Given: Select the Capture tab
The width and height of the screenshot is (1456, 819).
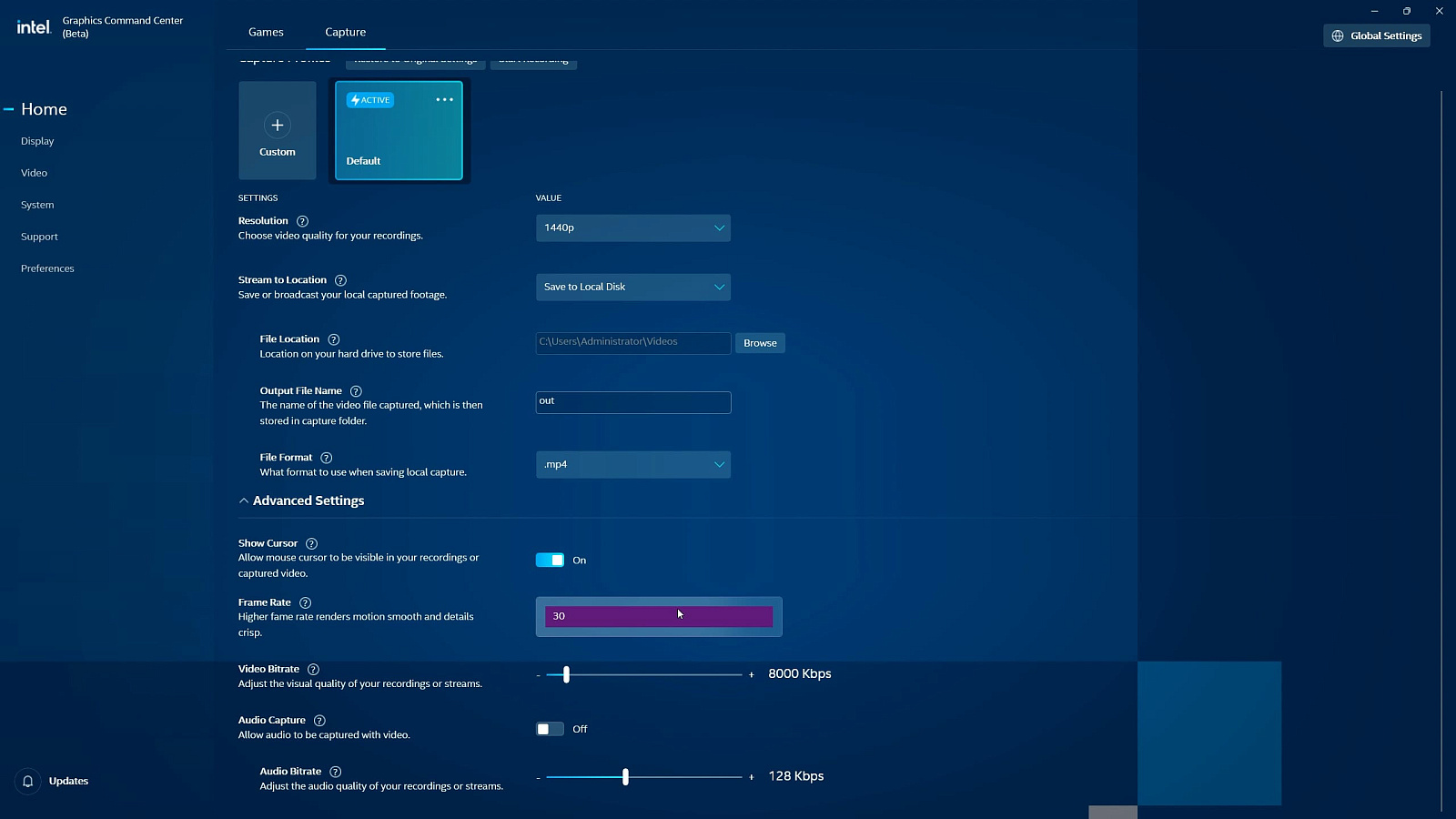Looking at the screenshot, I should pos(346,32).
